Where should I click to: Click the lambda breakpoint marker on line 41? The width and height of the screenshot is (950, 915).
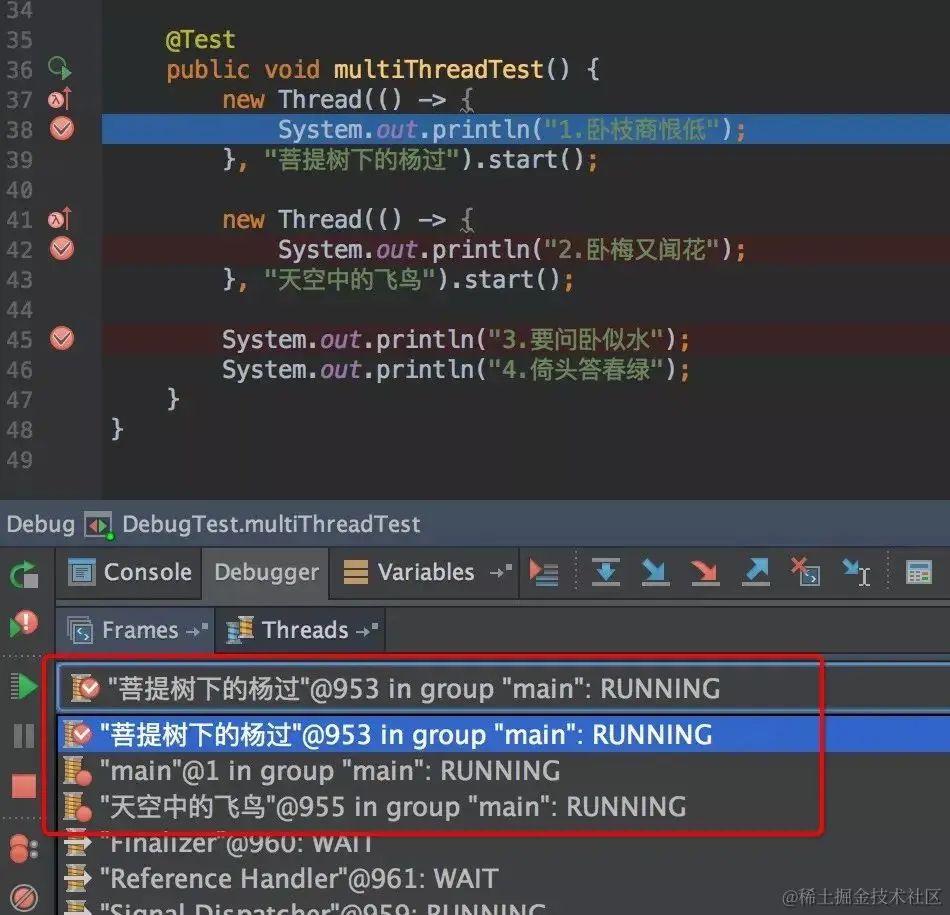click(x=59, y=218)
